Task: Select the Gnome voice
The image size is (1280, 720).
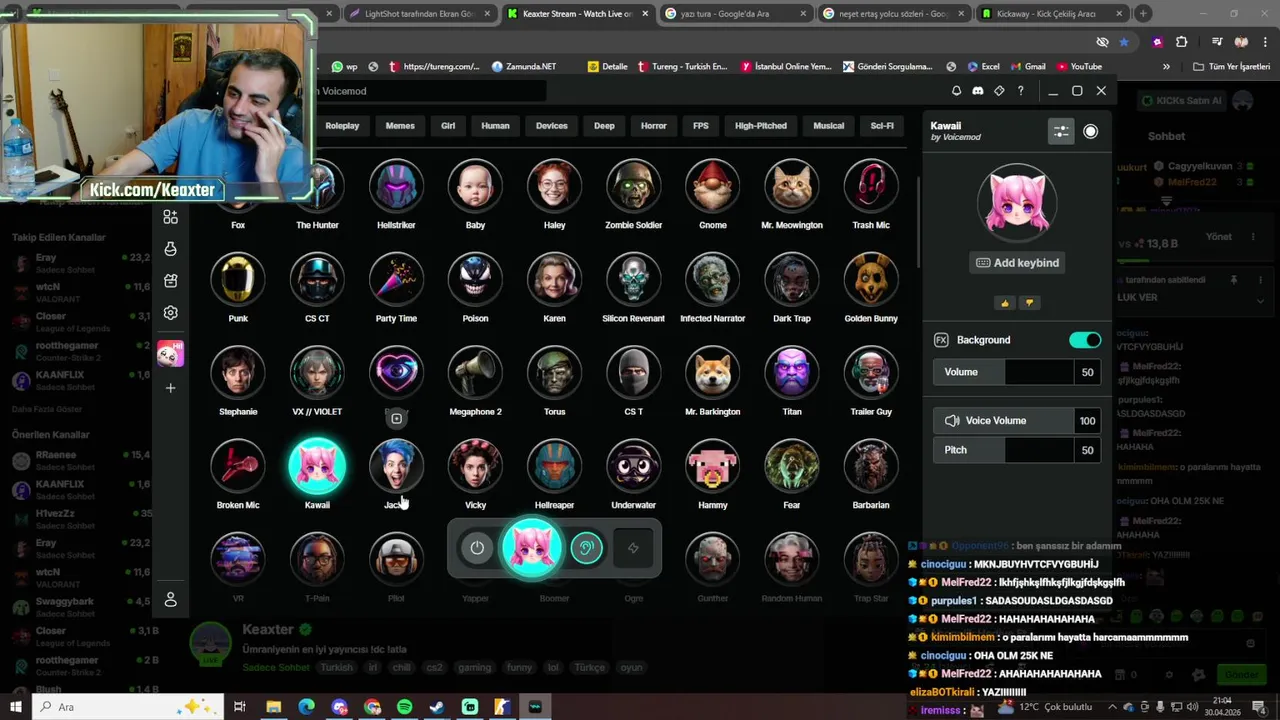Action: pos(712,187)
